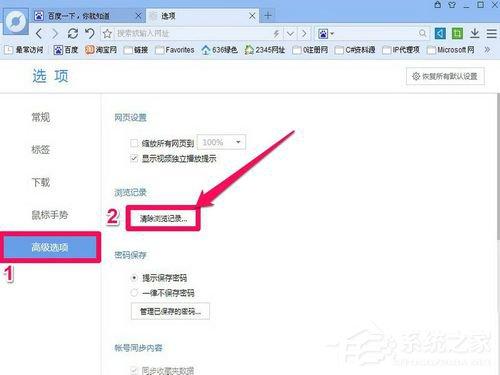The height and width of the screenshot is (375, 500).
Task: Open a new tab with plus button
Action: point(268,15)
